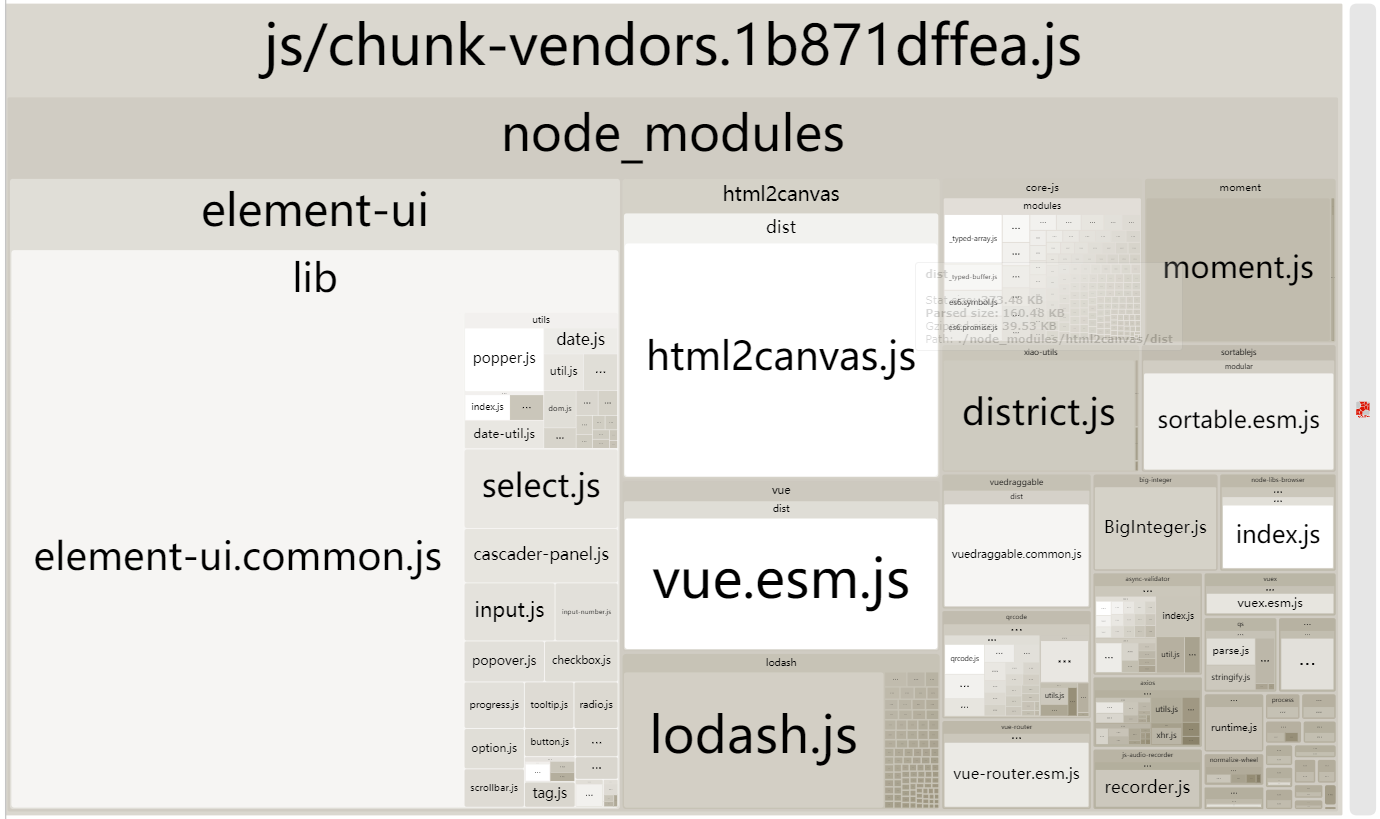Viewport: 1380px width, 819px height.
Task: Select utils.js in the axios package
Action: (1166, 710)
